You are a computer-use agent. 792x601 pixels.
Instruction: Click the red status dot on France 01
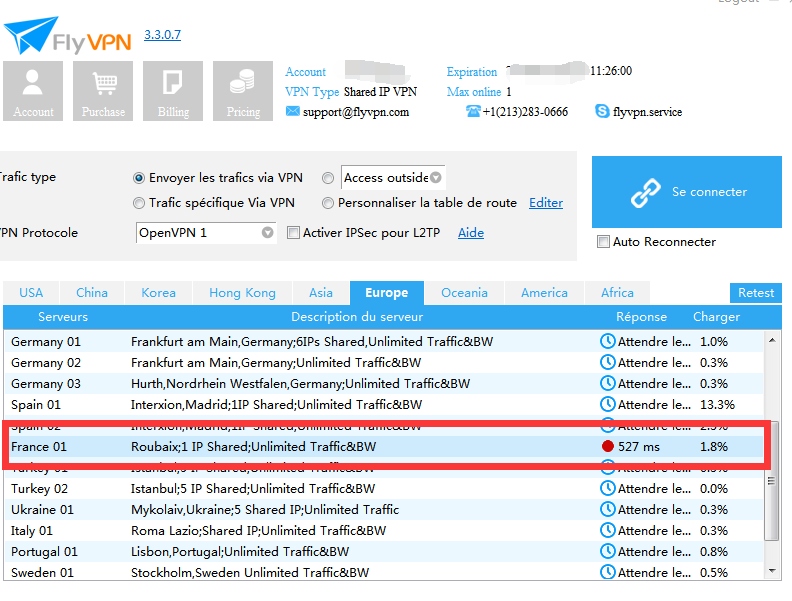[608, 446]
